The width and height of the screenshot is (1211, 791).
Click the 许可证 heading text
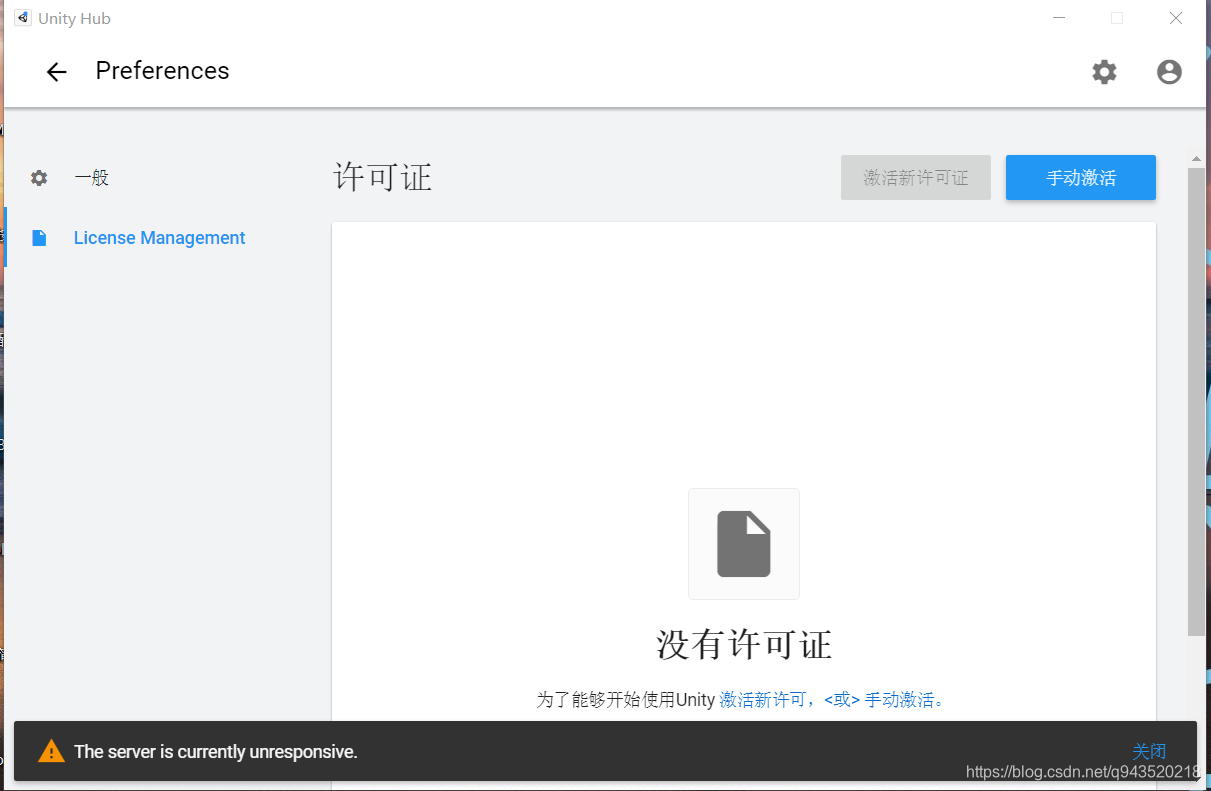click(x=382, y=178)
